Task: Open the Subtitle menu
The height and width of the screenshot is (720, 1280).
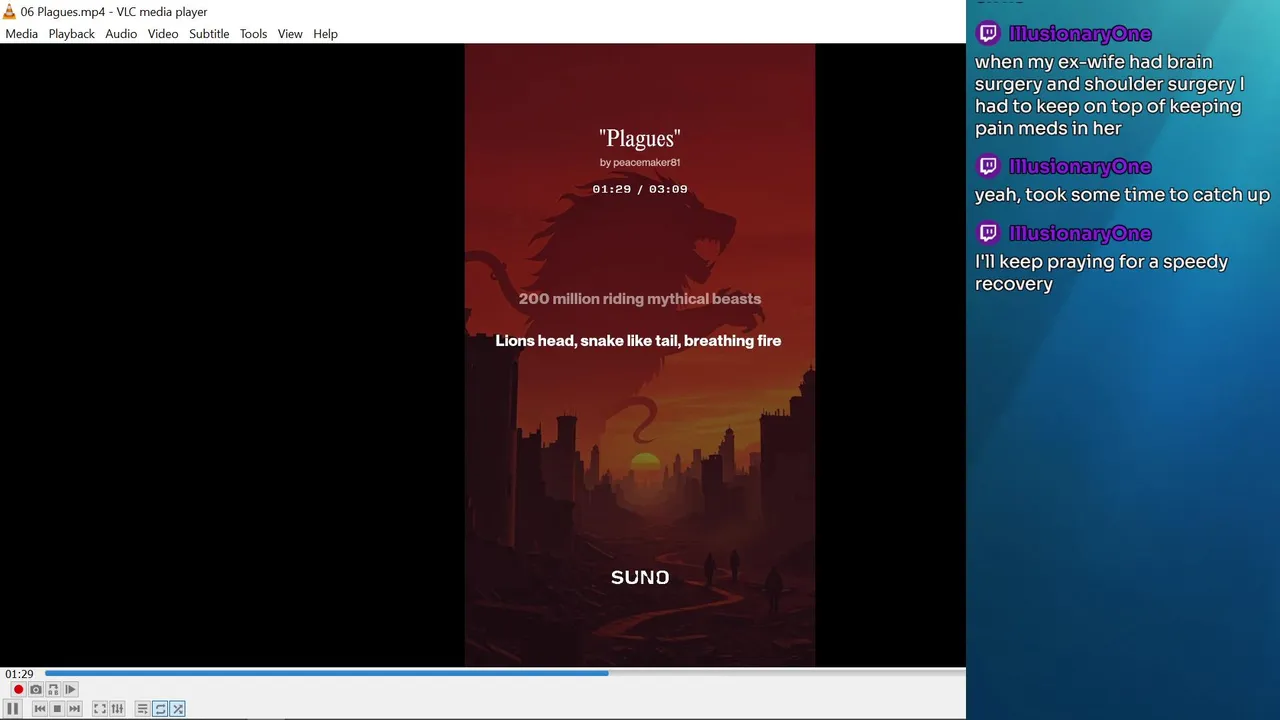Action: 209,34
